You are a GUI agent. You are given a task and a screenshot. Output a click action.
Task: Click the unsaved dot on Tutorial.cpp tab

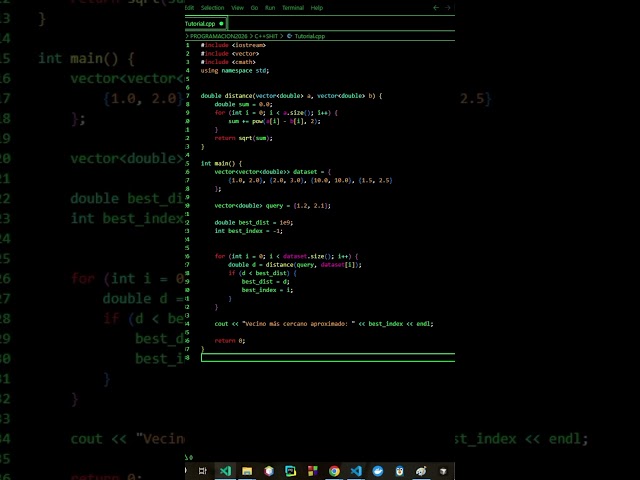[x=221, y=24]
